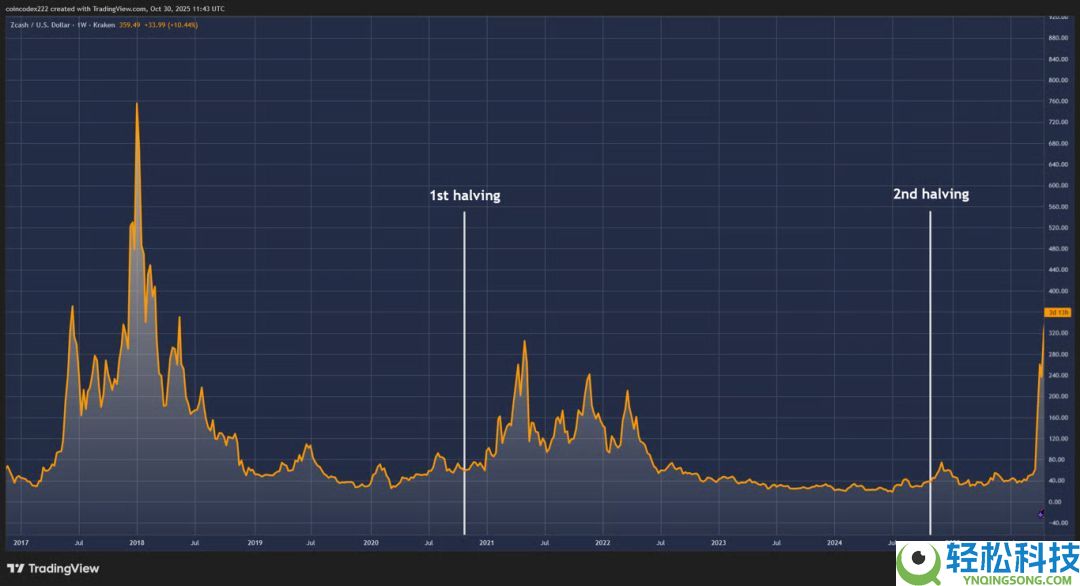Click the 2018 label on the time axis
Viewport: 1080px width, 586px height.
tap(136, 543)
